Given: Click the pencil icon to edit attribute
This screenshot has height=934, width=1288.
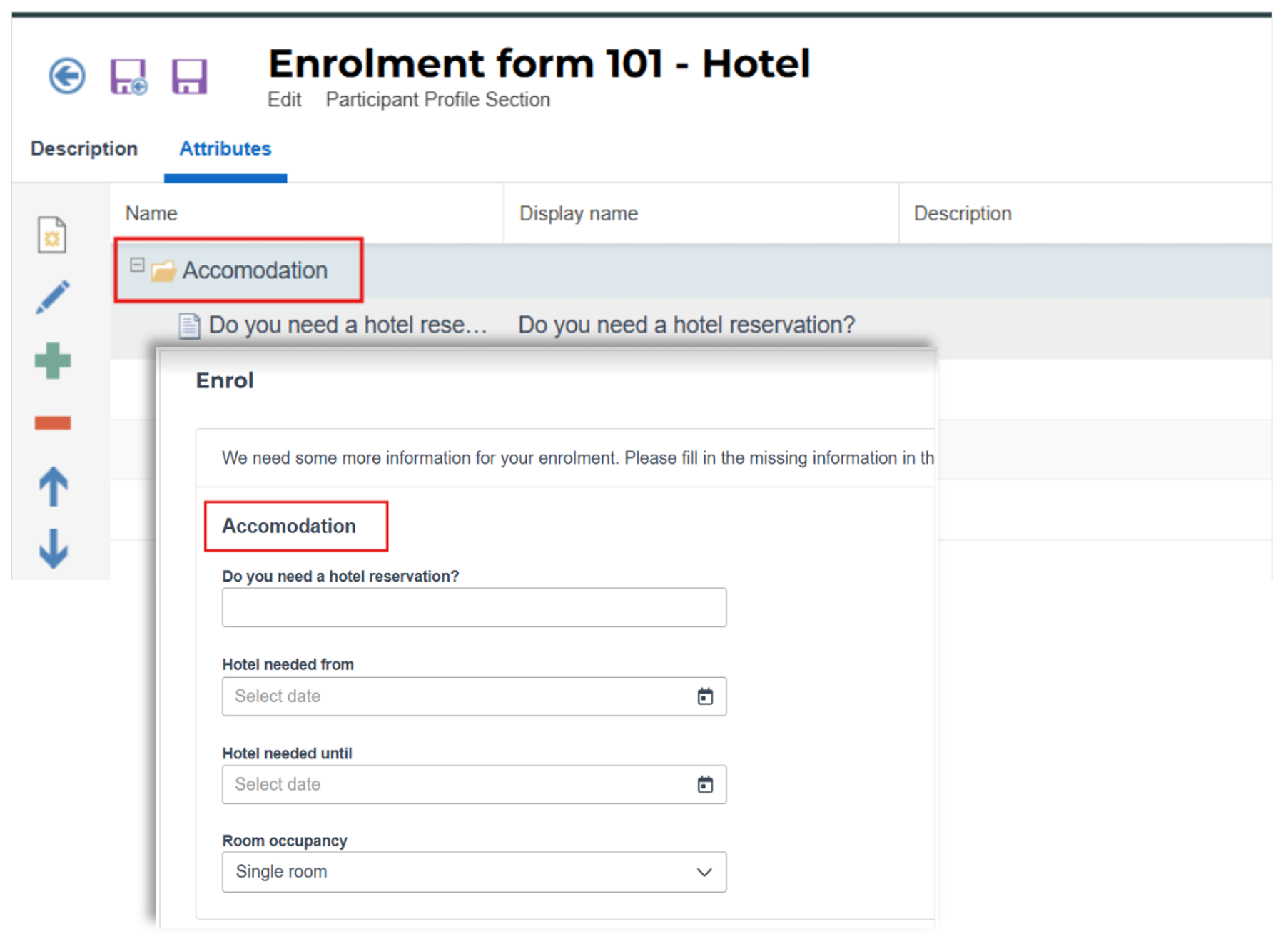Looking at the screenshot, I should coord(53,297).
